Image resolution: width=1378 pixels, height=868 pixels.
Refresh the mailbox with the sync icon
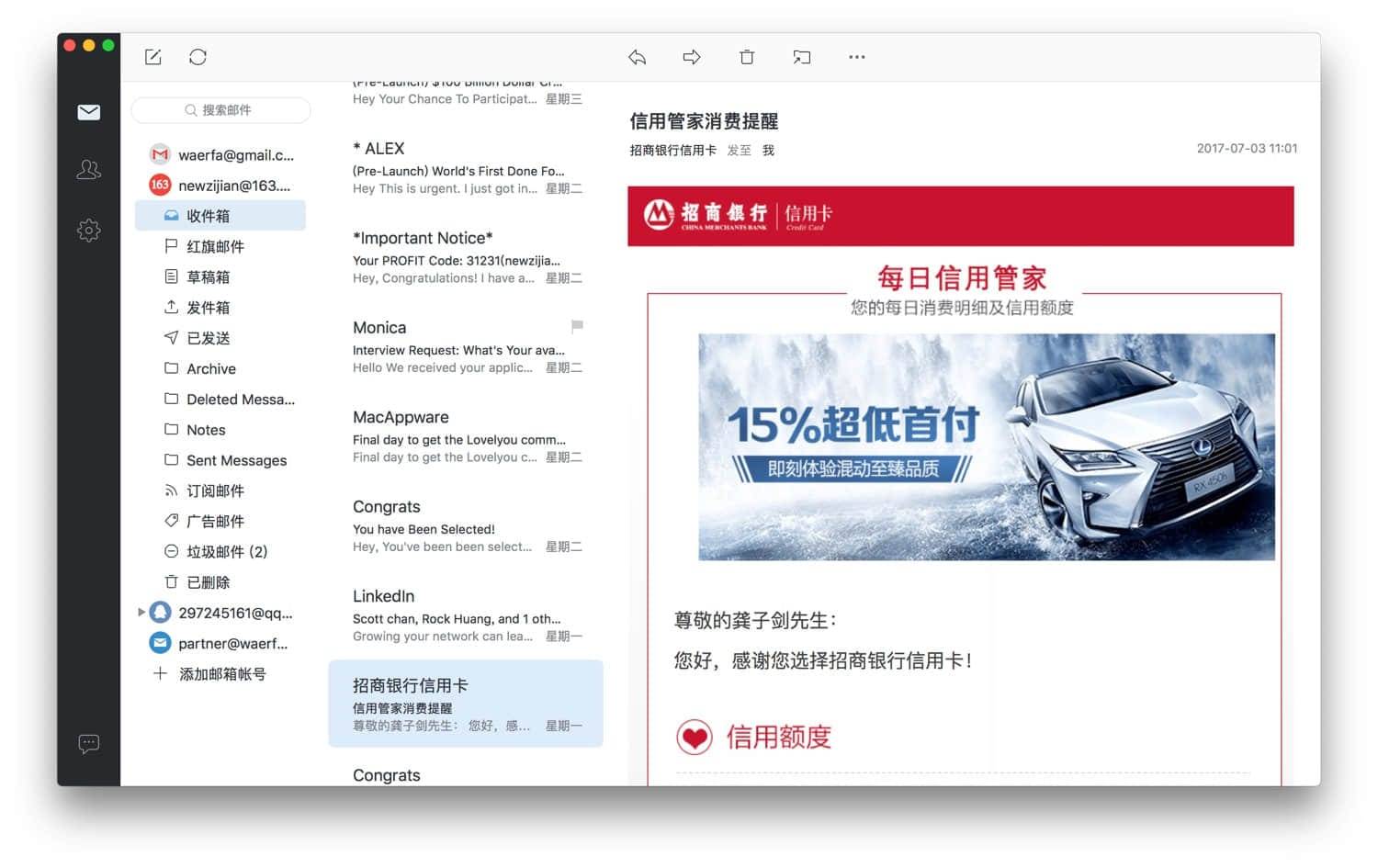pyautogui.click(x=198, y=57)
